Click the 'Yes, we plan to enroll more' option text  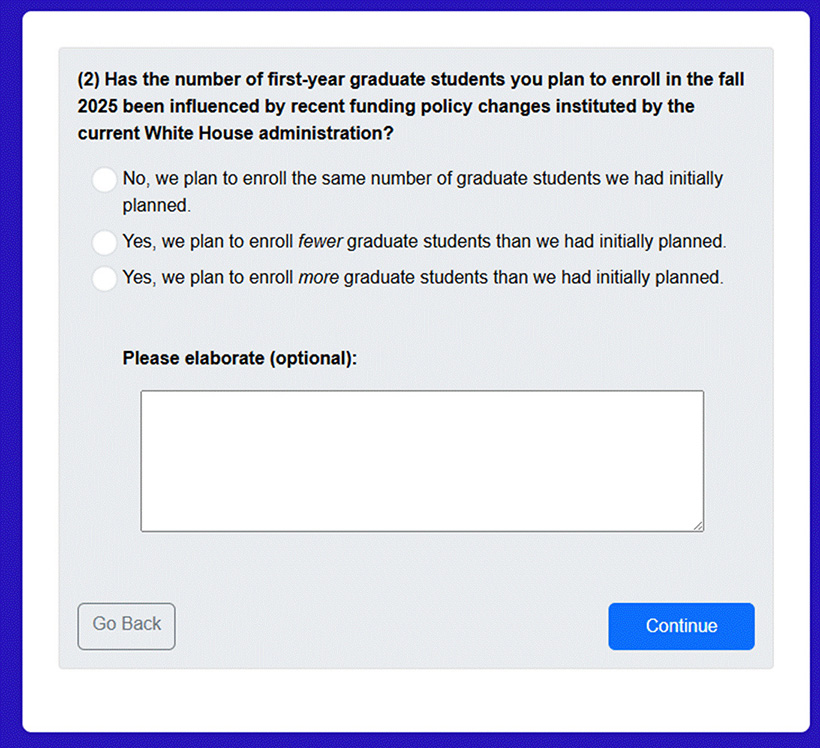(209, 278)
